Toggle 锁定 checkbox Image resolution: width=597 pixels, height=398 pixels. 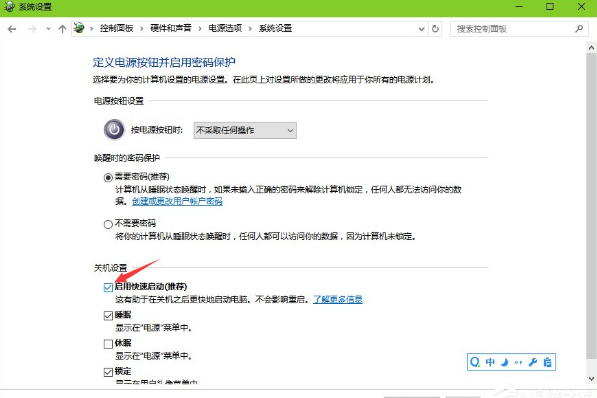(x=108, y=372)
